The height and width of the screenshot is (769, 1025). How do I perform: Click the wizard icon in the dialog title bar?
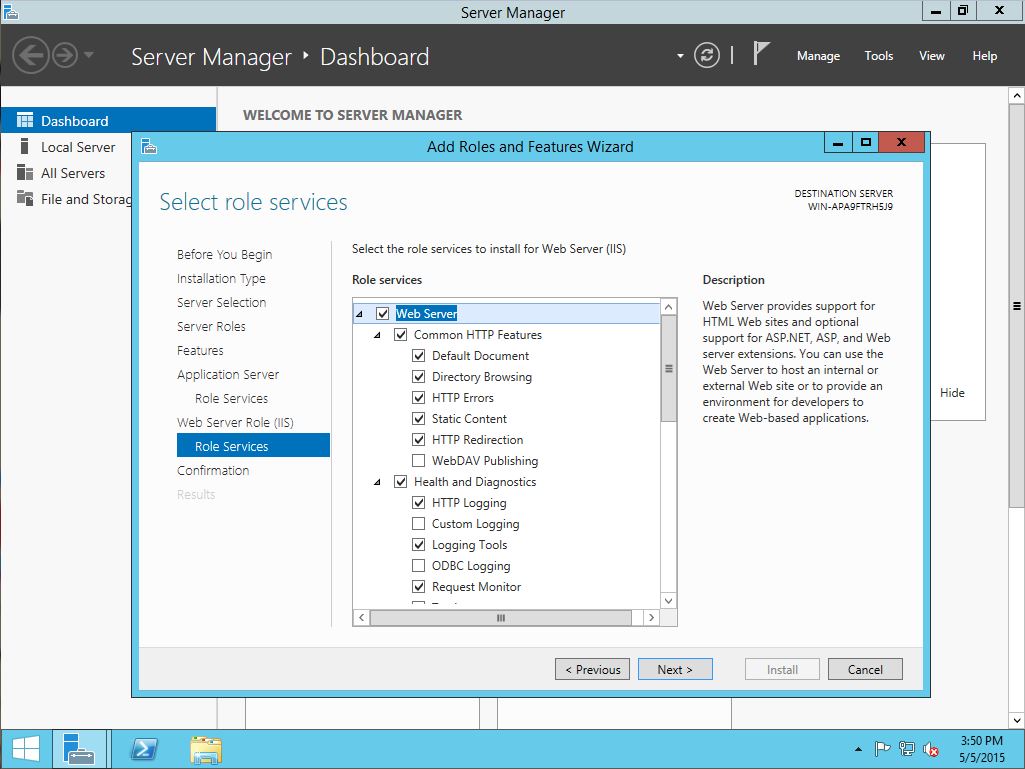149,146
